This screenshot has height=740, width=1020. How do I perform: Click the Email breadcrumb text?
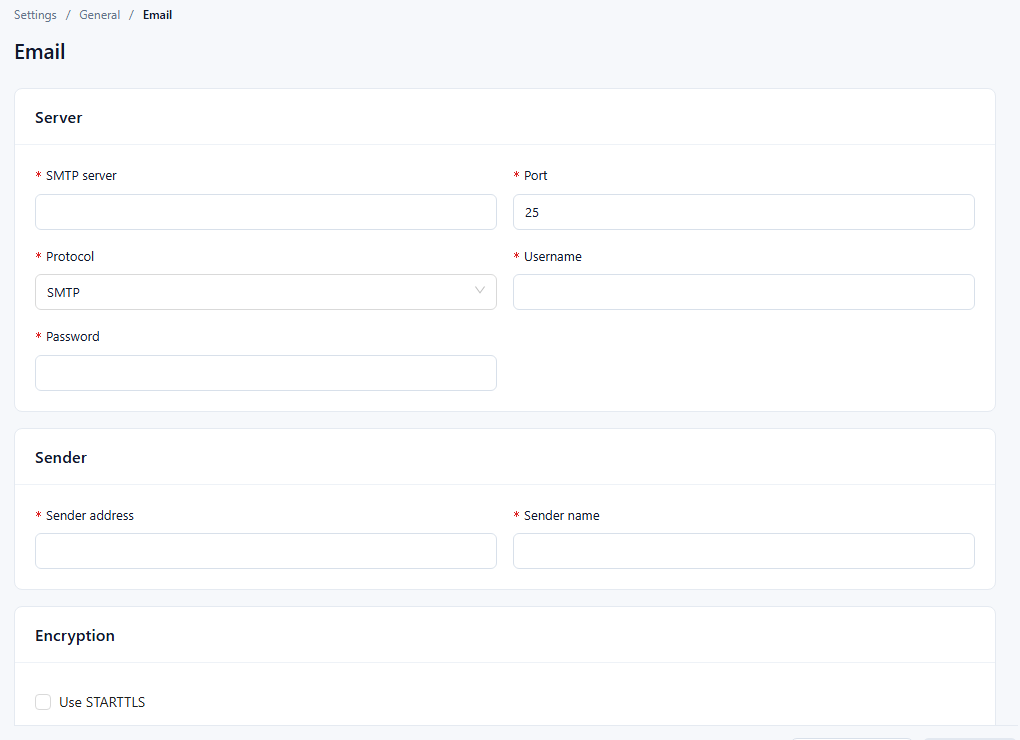tap(157, 15)
